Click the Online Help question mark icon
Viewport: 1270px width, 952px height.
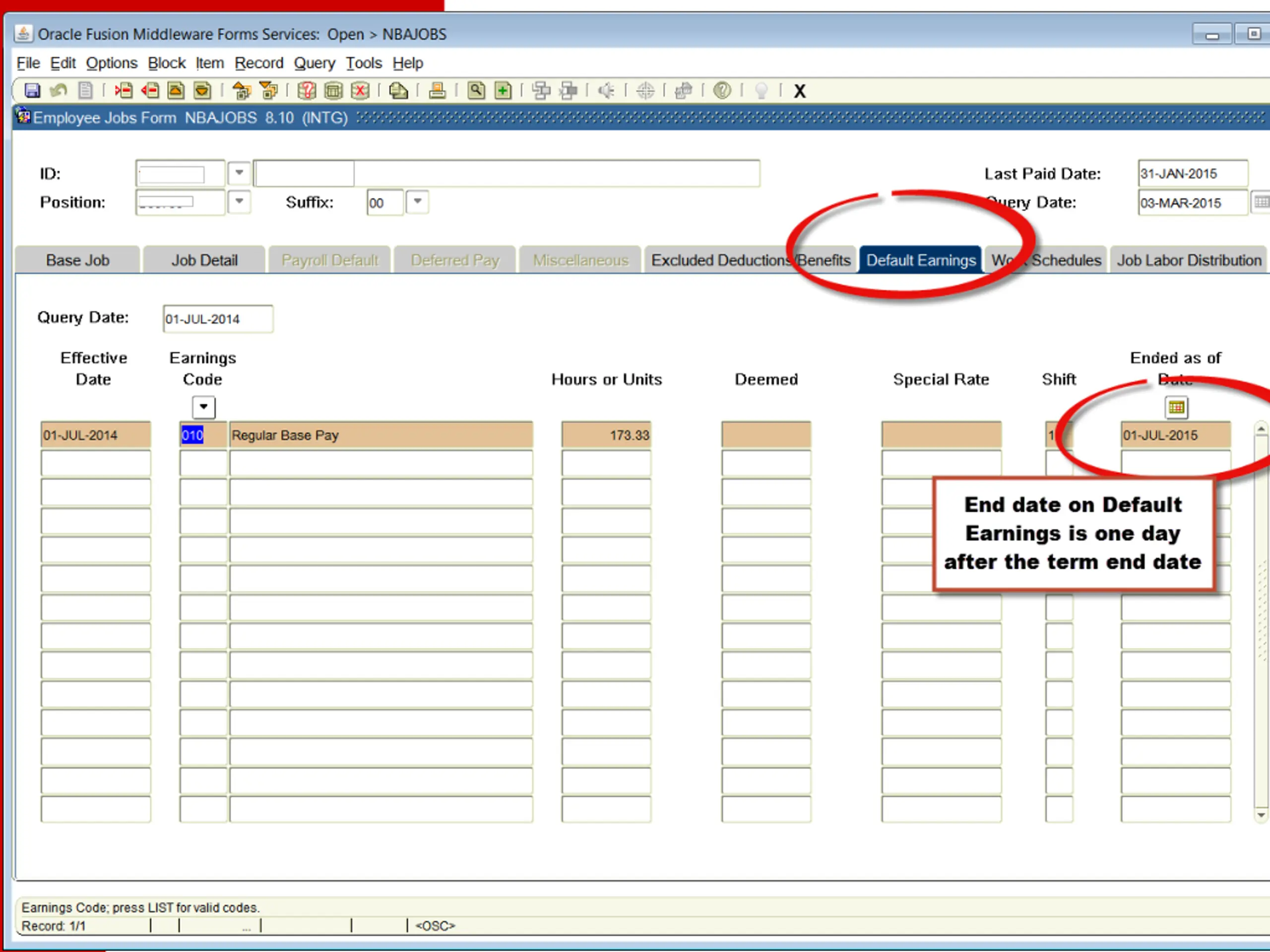click(722, 91)
